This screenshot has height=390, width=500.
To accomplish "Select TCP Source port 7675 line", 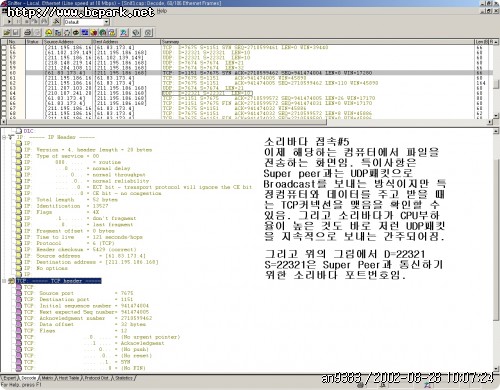I will pyautogui.click(x=78, y=293).
